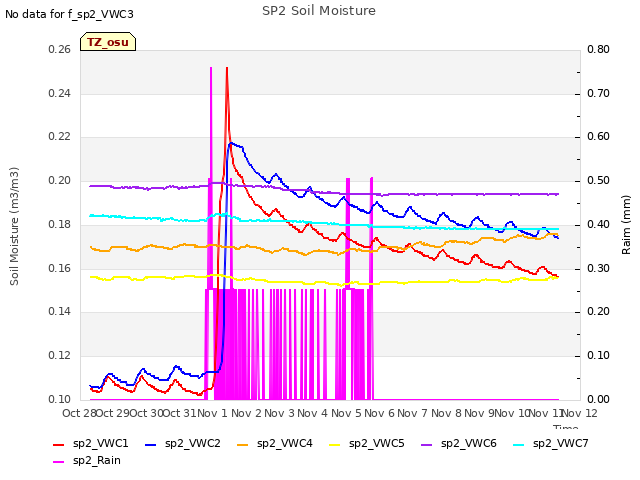This screenshot has height=480, width=640.
Task: Click the Oct 28 x-axis tick label
Action: tap(80, 413)
